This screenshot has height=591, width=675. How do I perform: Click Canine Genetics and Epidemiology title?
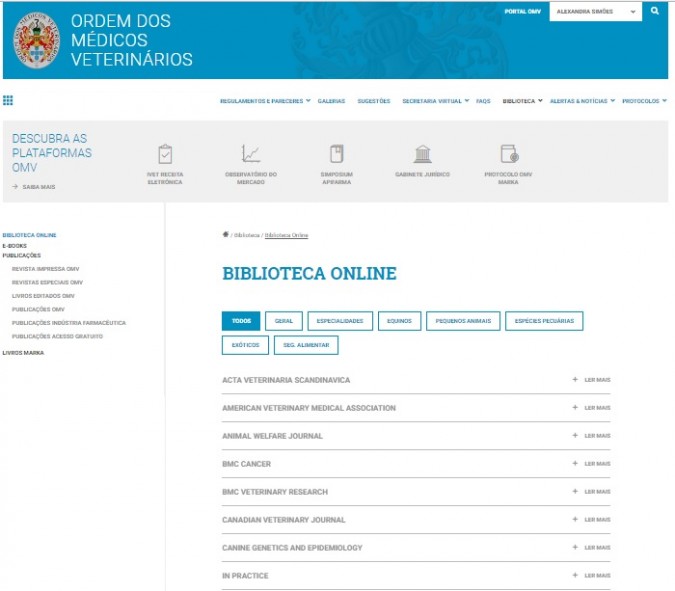[292, 548]
